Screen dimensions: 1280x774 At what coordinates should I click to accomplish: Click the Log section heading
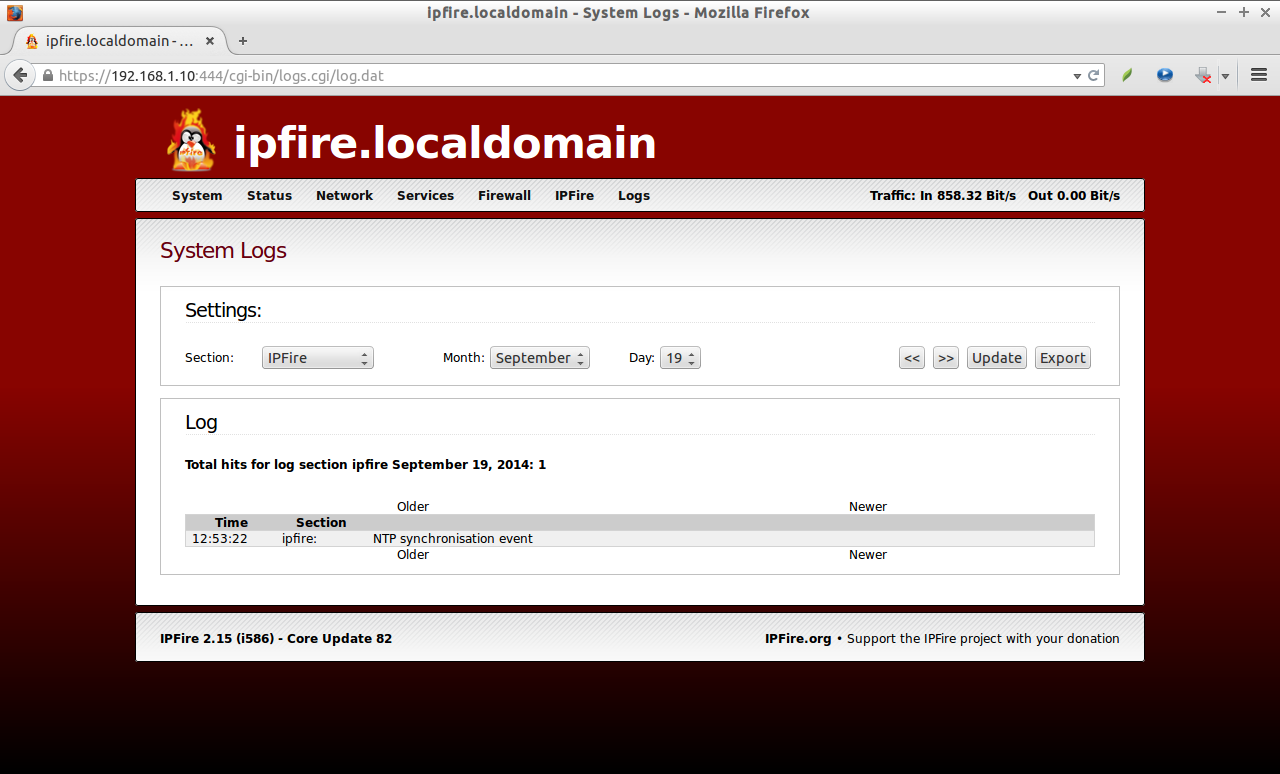click(x=201, y=423)
